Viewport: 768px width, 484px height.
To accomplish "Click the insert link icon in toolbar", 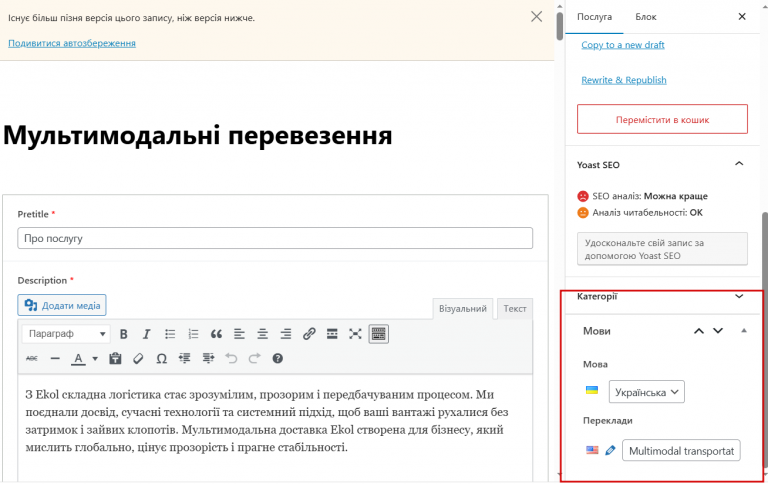I will pyautogui.click(x=309, y=334).
